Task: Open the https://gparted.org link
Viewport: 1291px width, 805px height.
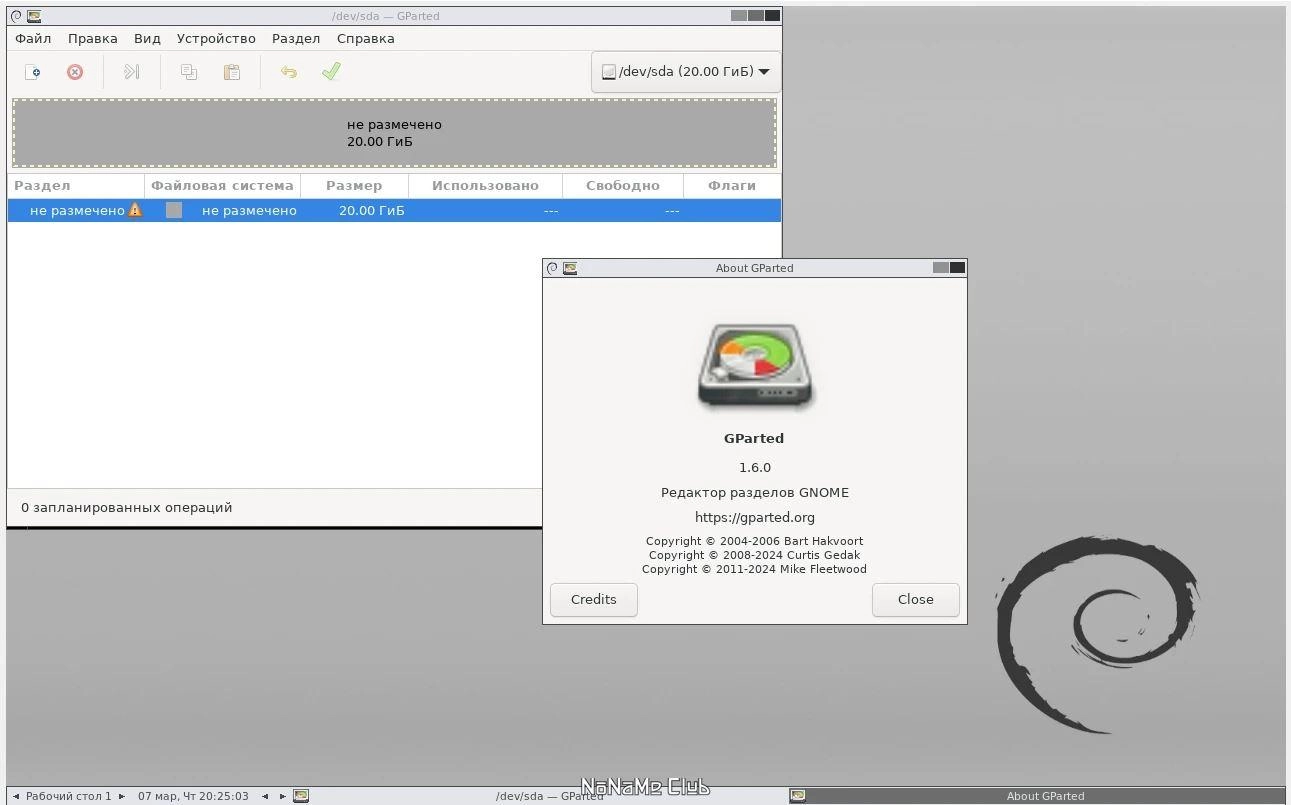Action: click(755, 517)
